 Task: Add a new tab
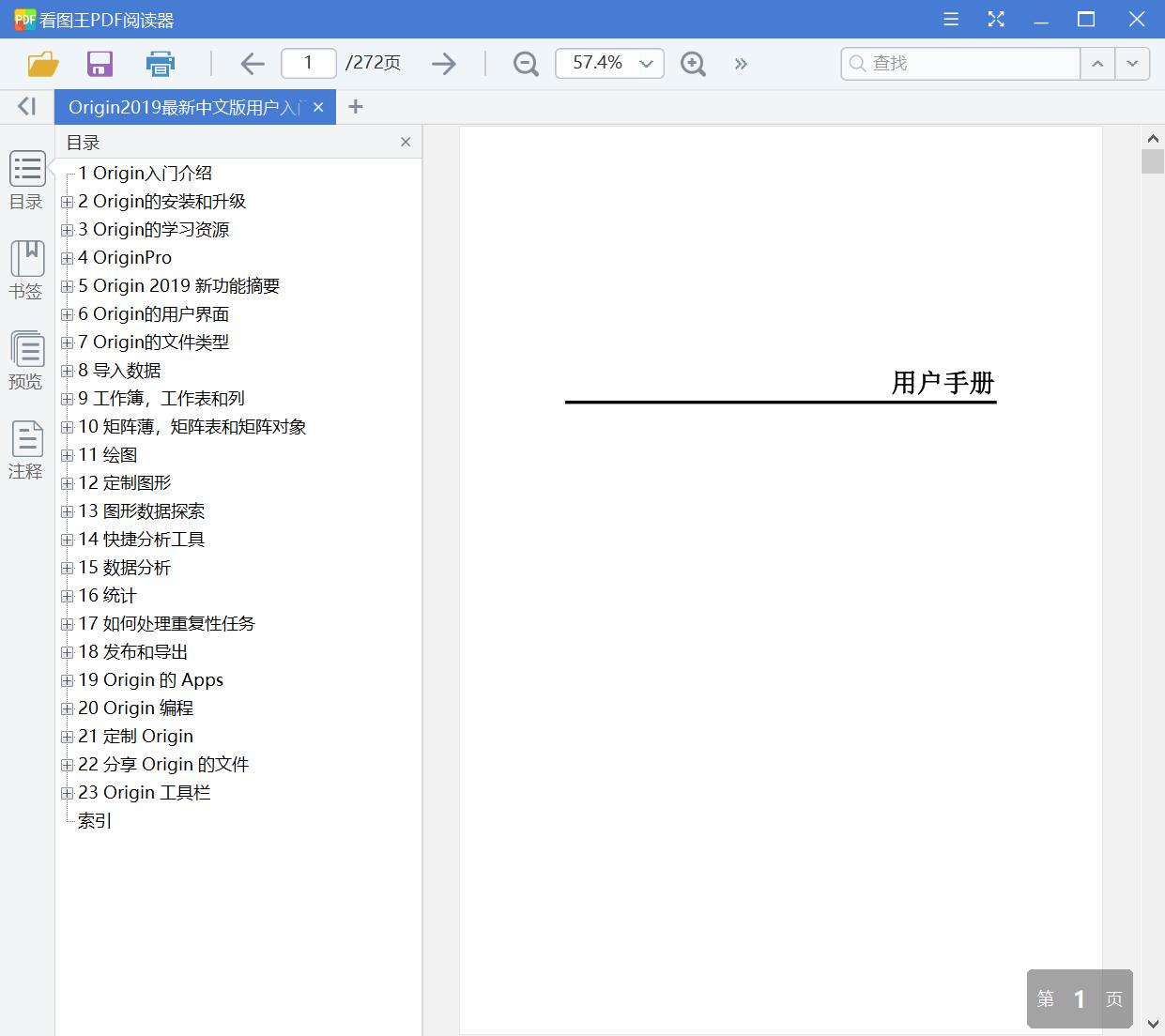pyautogui.click(x=355, y=107)
